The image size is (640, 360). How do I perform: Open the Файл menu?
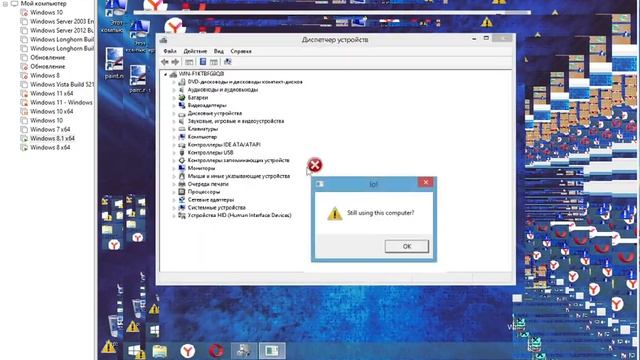(x=170, y=51)
